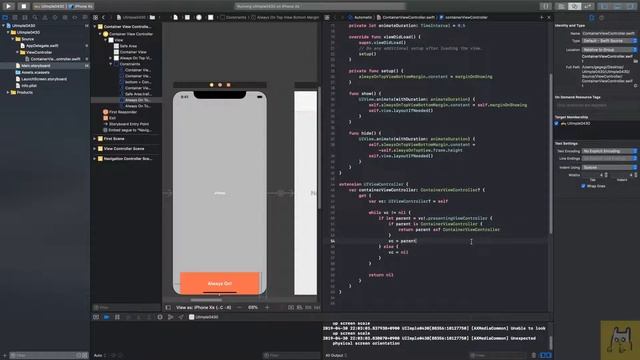The height and width of the screenshot is (360, 640).
Task: Adjust the Indent width stepper
Action: (x=636, y=175)
